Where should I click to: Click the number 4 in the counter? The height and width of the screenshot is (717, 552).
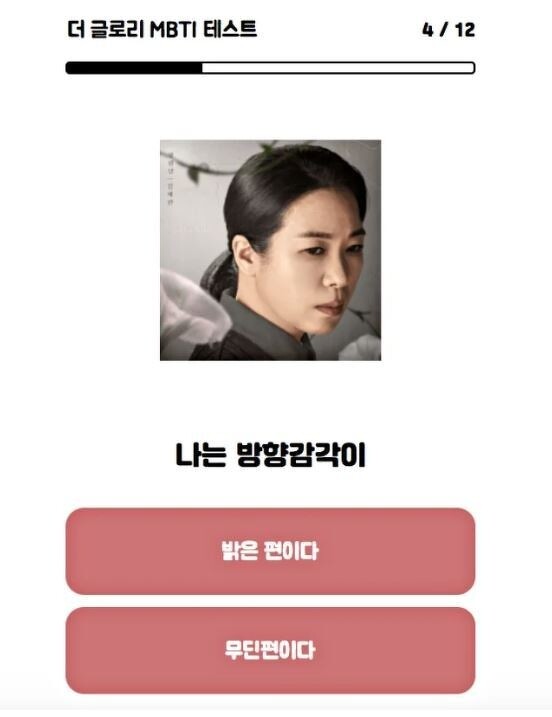tap(427, 30)
